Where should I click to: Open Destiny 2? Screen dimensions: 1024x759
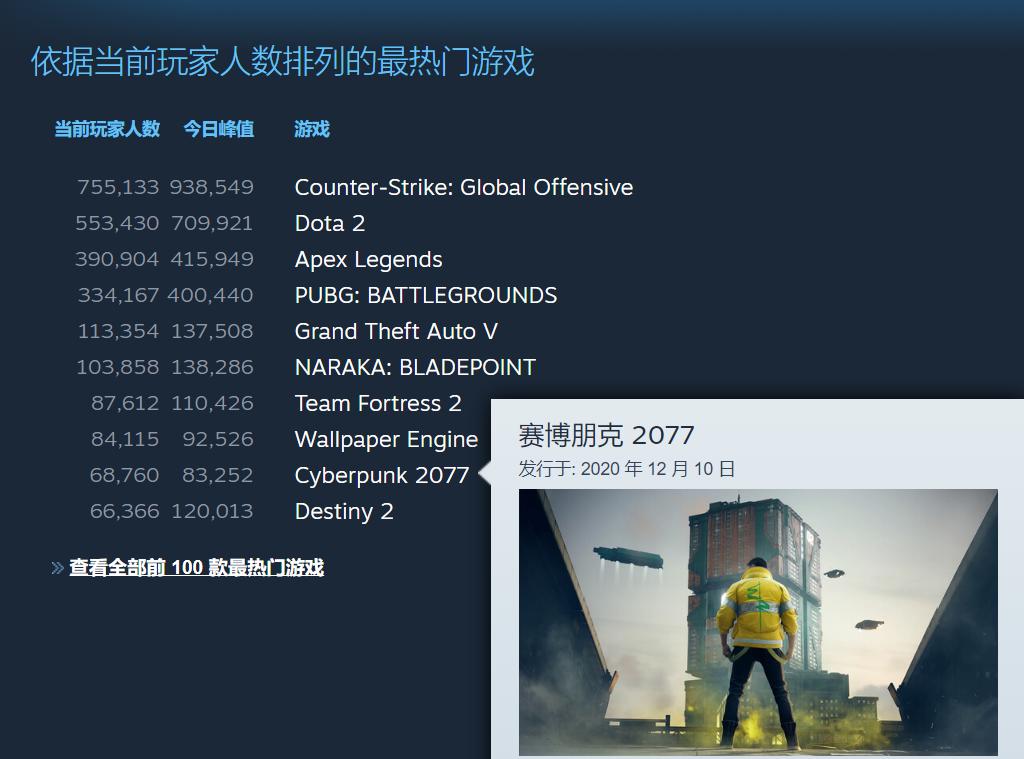point(345,511)
